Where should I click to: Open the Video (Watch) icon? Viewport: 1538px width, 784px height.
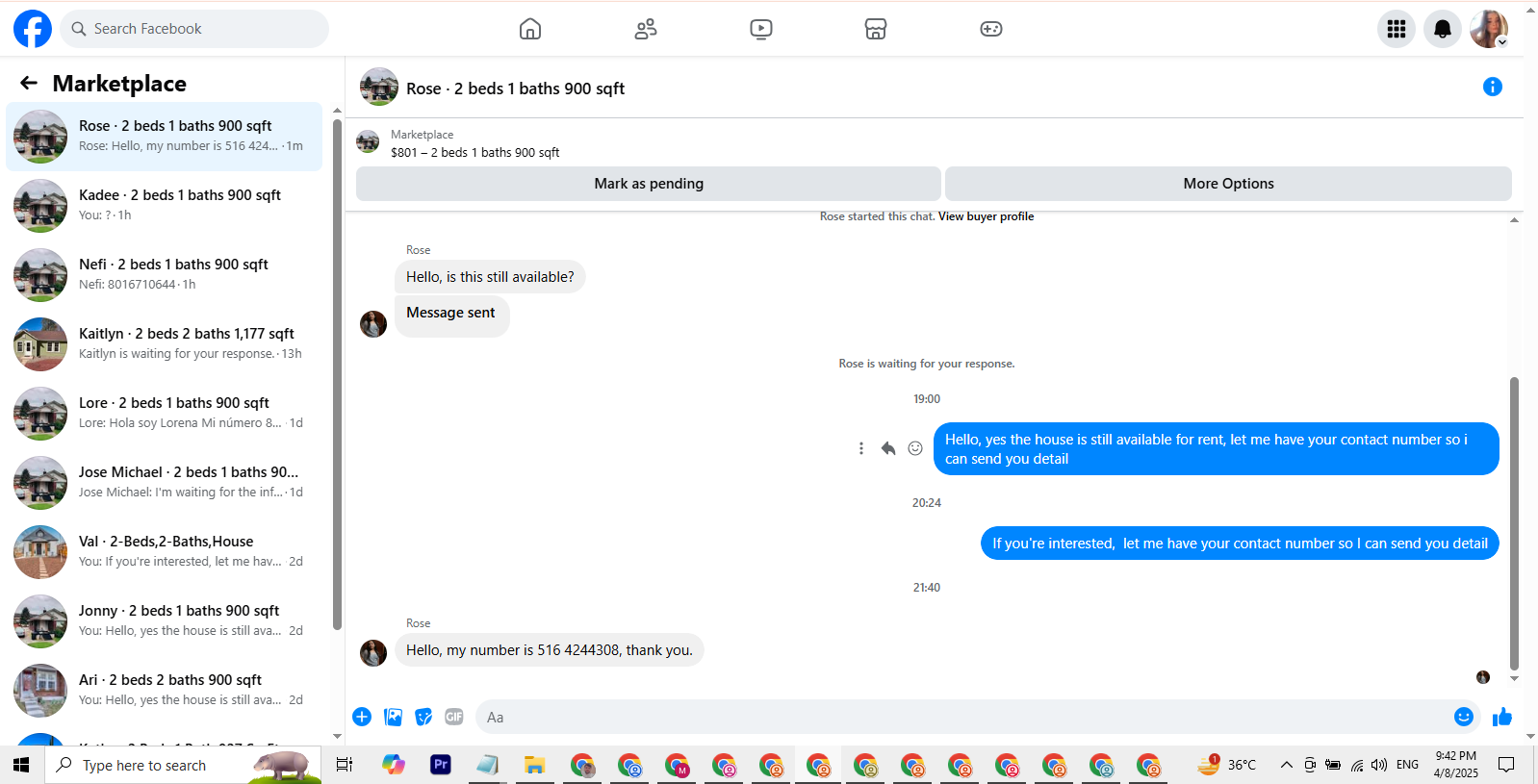(761, 29)
